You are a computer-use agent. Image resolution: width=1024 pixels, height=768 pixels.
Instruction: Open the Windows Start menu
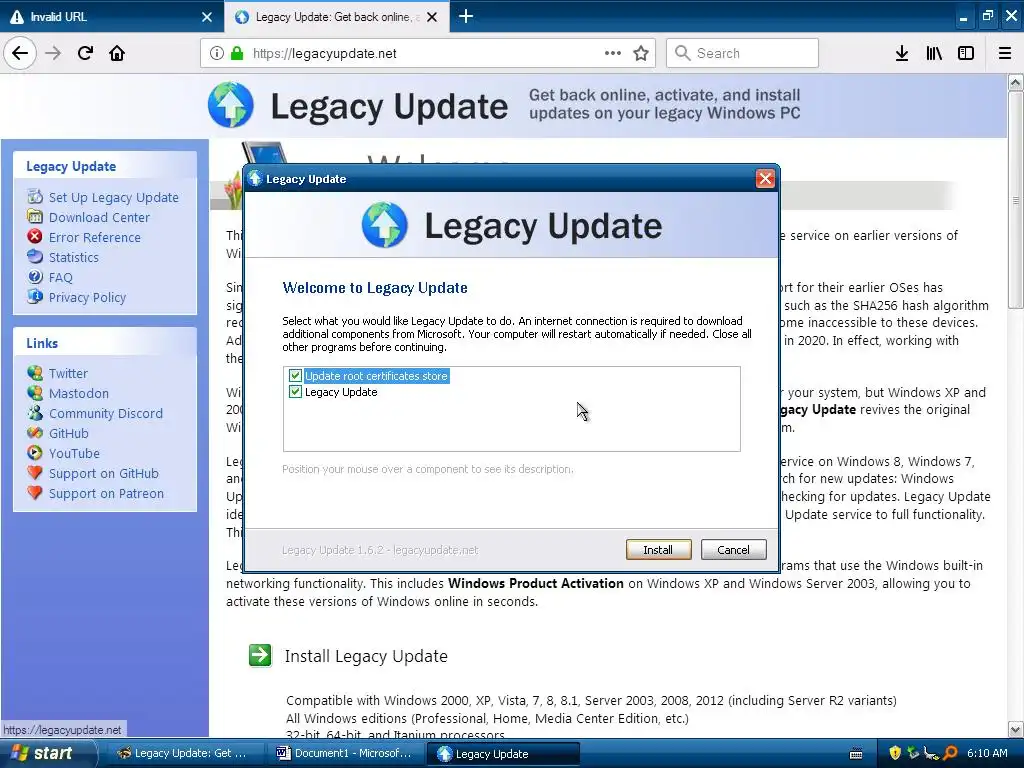(47, 754)
